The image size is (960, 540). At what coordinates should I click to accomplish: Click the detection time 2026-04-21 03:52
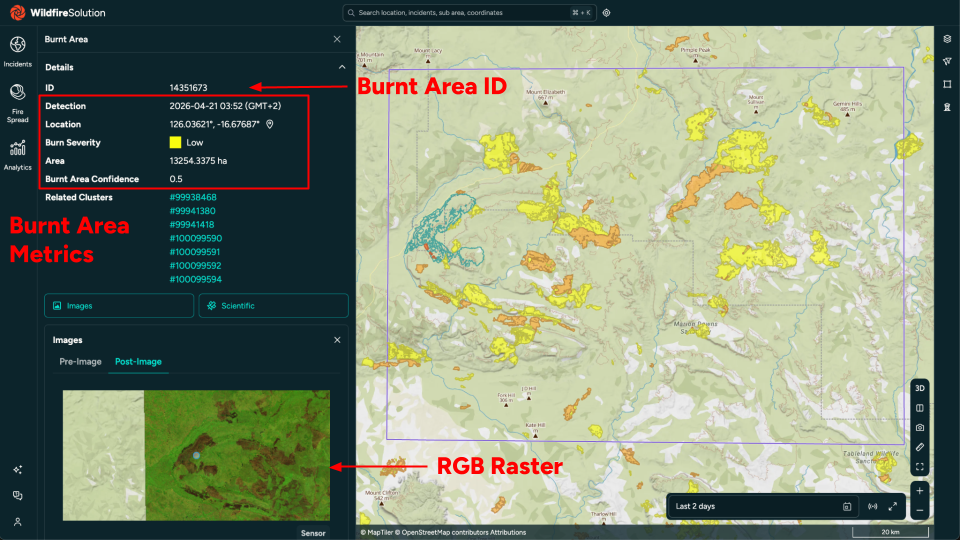point(225,106)
